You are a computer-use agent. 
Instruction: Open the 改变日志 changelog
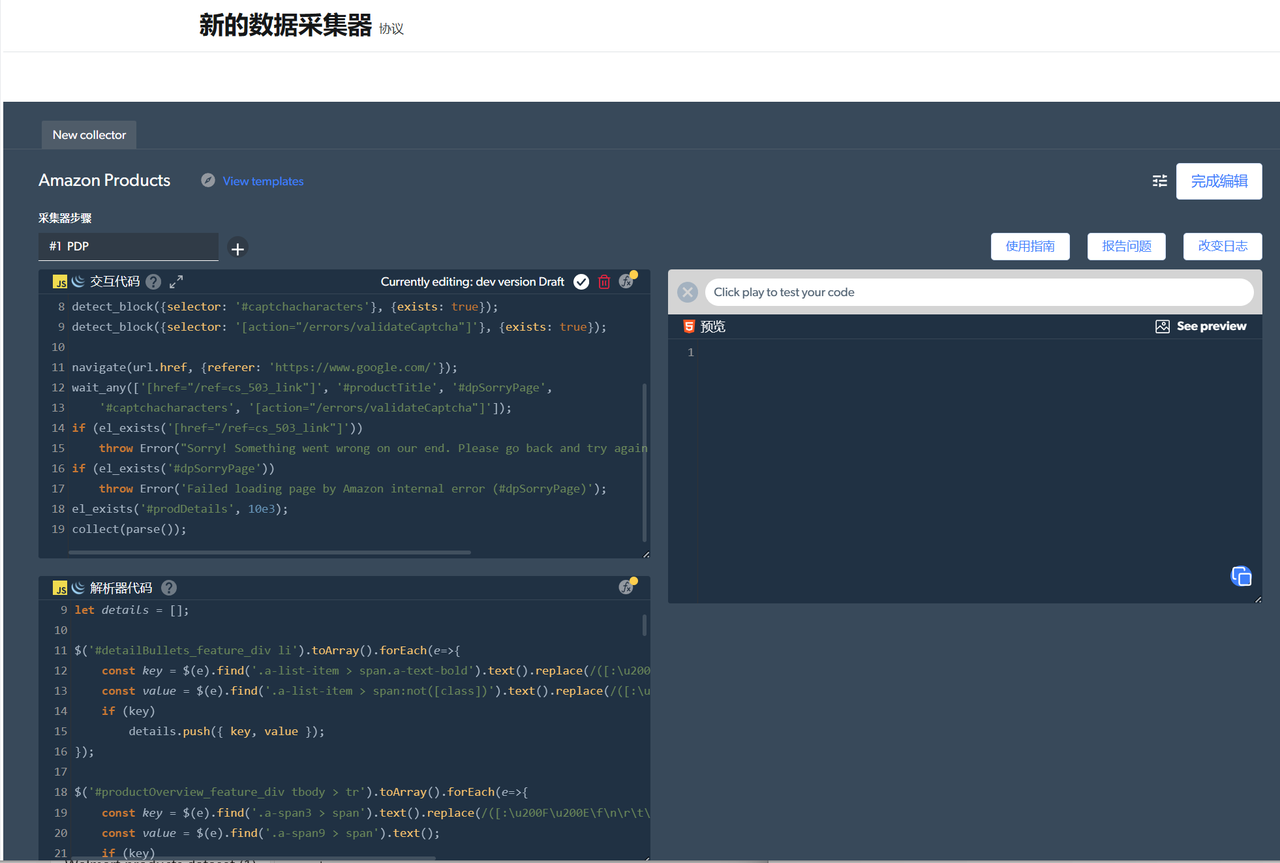tap(1222, 246)
